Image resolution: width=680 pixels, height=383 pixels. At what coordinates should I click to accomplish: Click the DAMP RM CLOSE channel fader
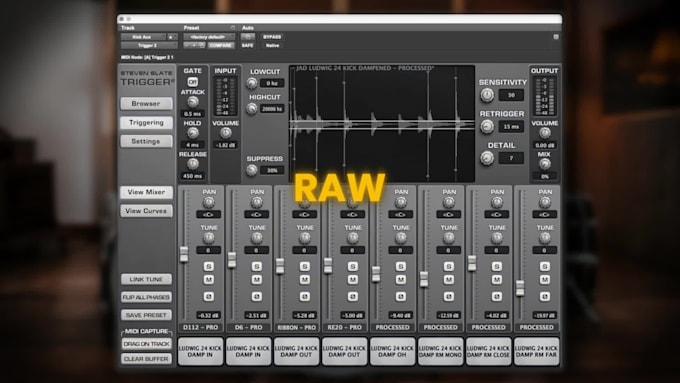(x=472, y=263)
